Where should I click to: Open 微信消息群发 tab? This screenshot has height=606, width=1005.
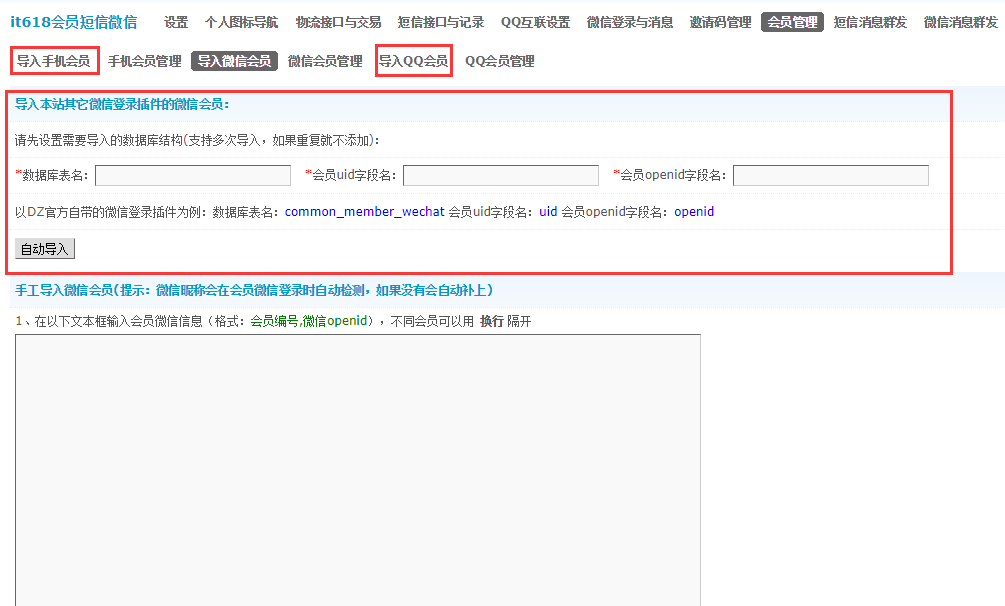pyautogui.click(x=960, y=22)
